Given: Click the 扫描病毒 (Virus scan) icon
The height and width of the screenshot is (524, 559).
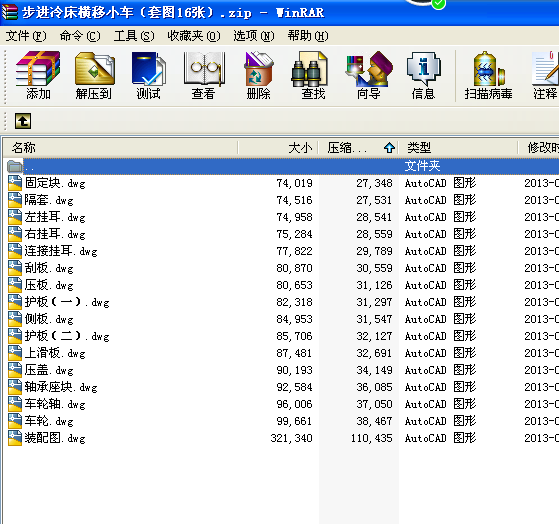Looking at the screenshot, I should point(488,75).
